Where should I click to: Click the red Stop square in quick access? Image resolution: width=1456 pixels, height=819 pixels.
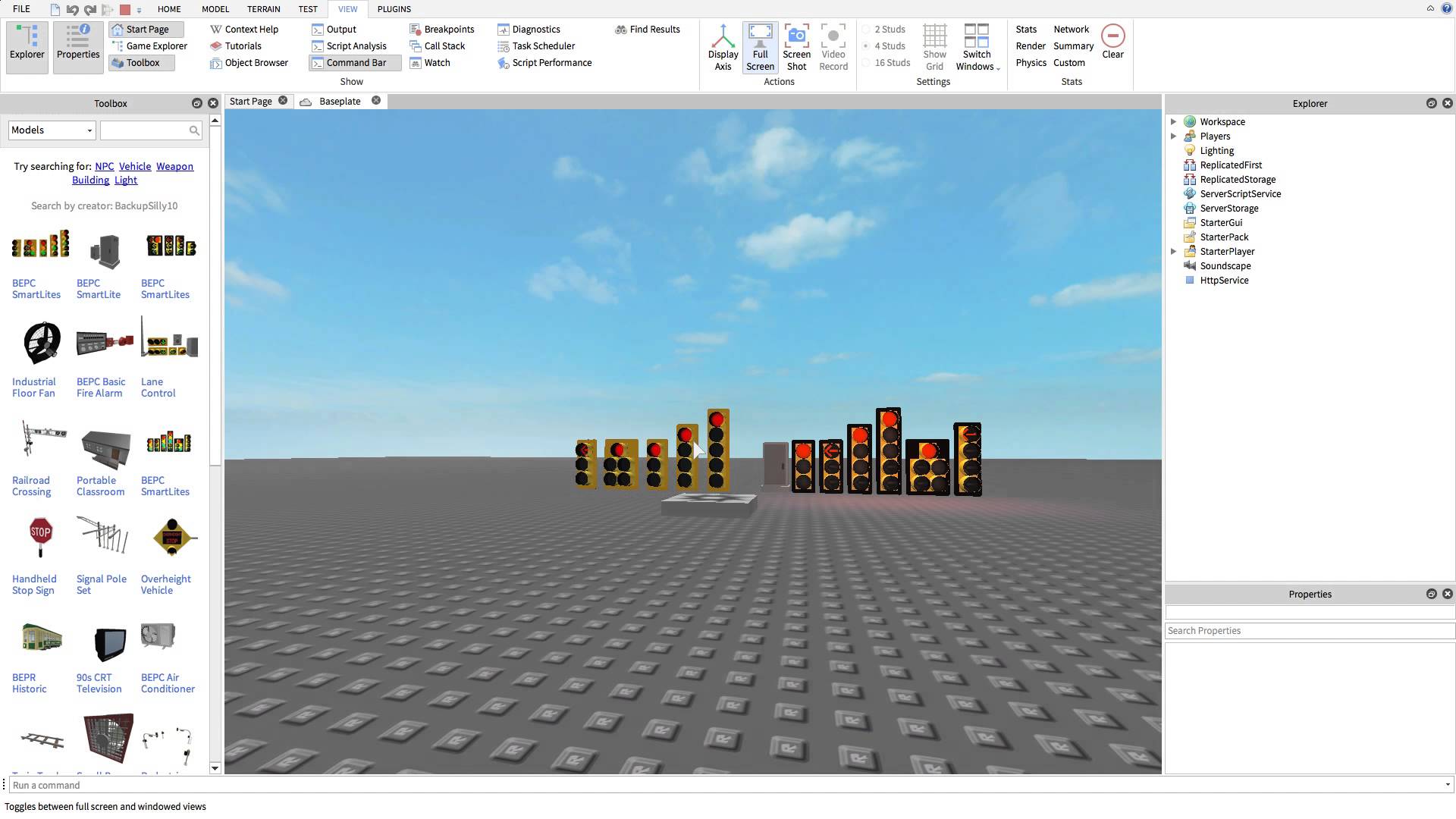tap(125, 10)
